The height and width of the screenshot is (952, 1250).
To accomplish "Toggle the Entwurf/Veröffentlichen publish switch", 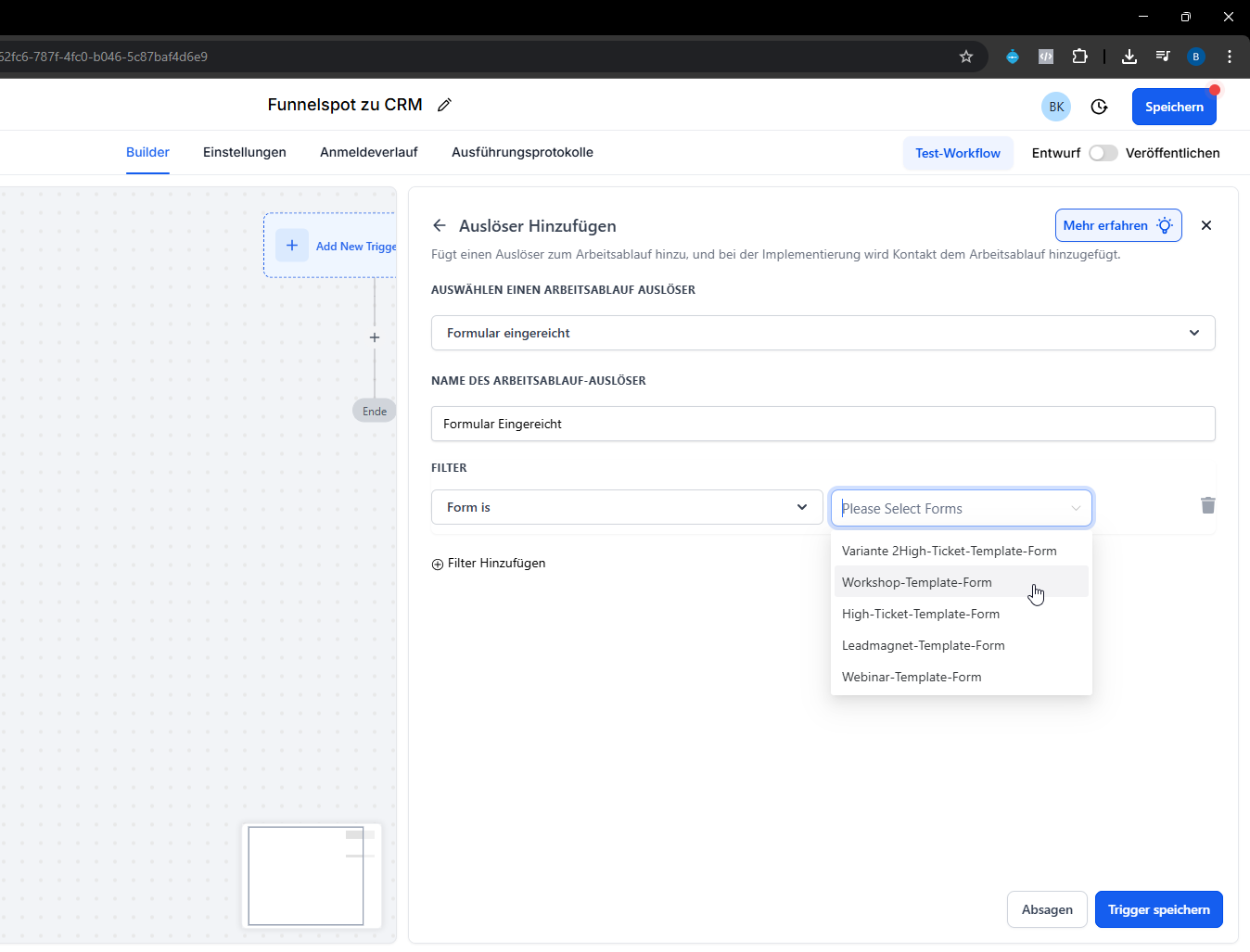I will pos(1103,153).
